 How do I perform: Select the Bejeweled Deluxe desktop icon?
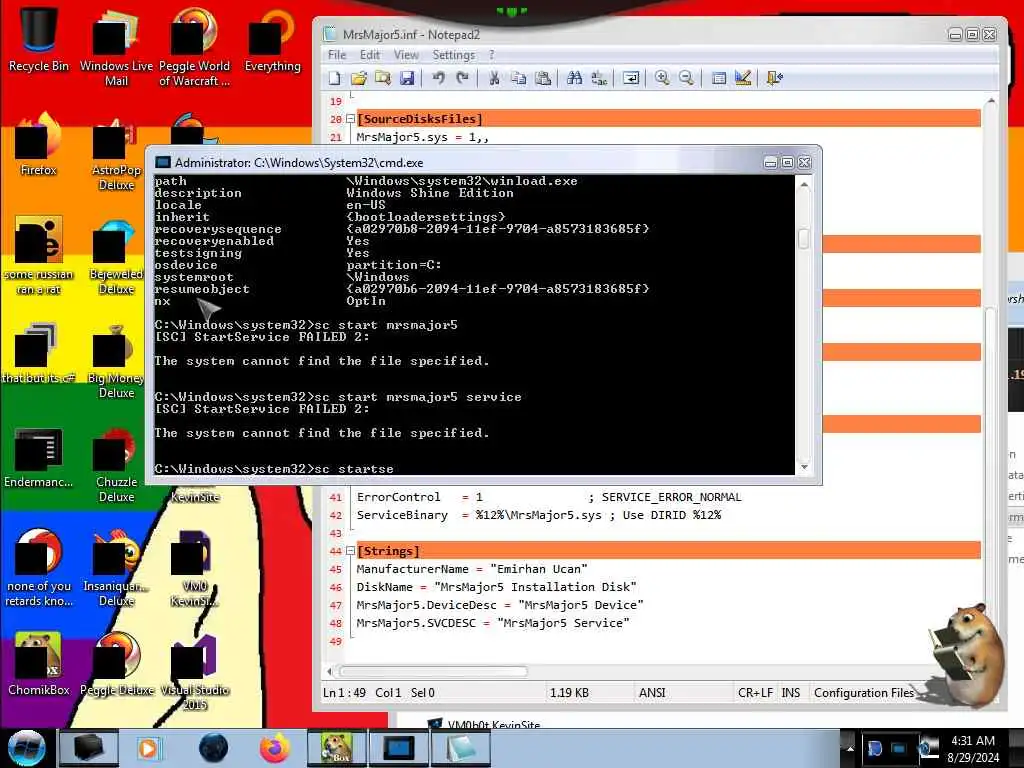pos(116,256)
